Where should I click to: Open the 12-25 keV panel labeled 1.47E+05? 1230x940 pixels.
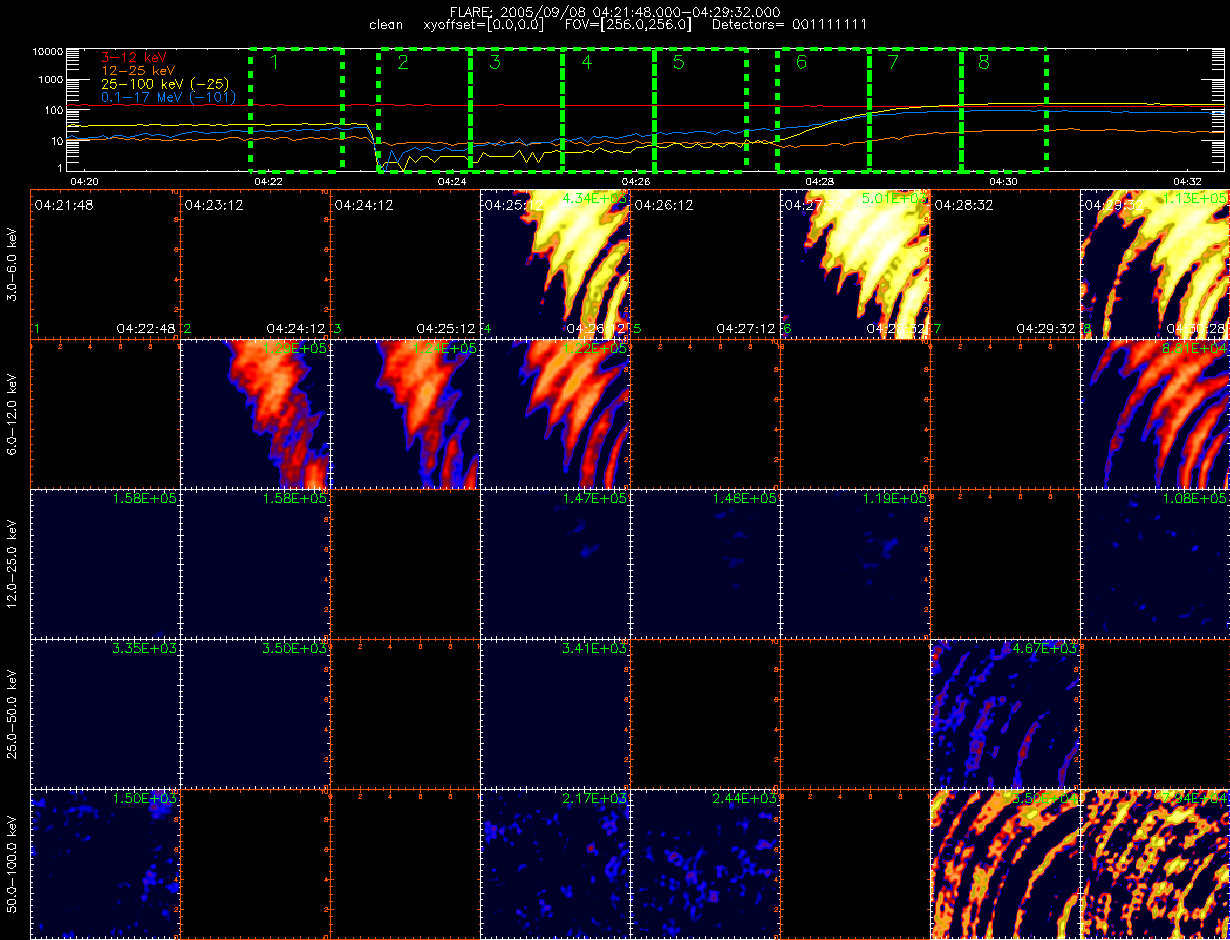point(555,563)
